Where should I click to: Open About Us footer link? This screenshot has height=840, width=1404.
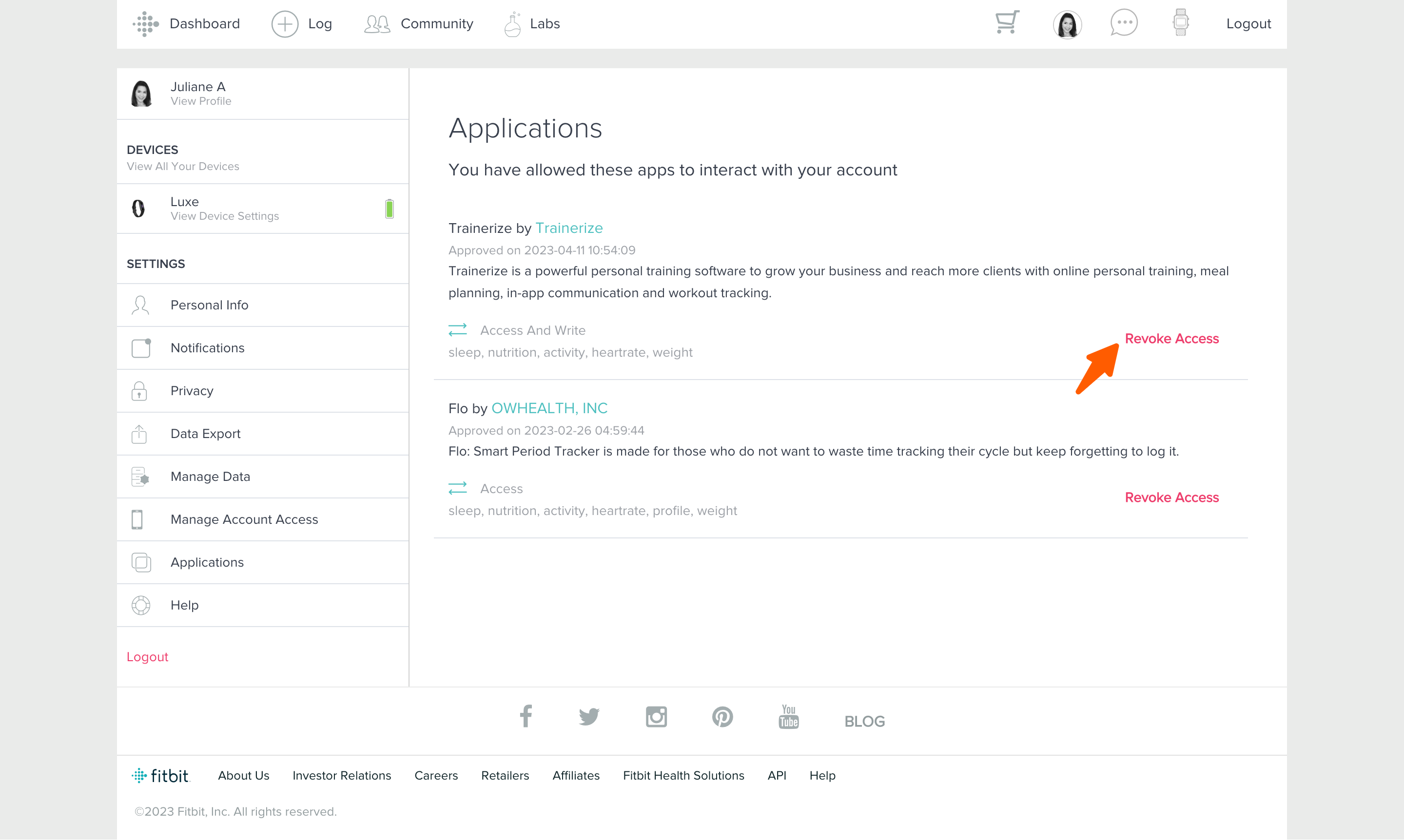[x=244, y=776]
